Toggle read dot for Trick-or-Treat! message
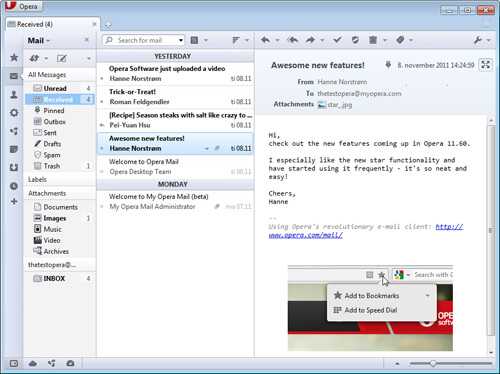 tap(102, 102)
